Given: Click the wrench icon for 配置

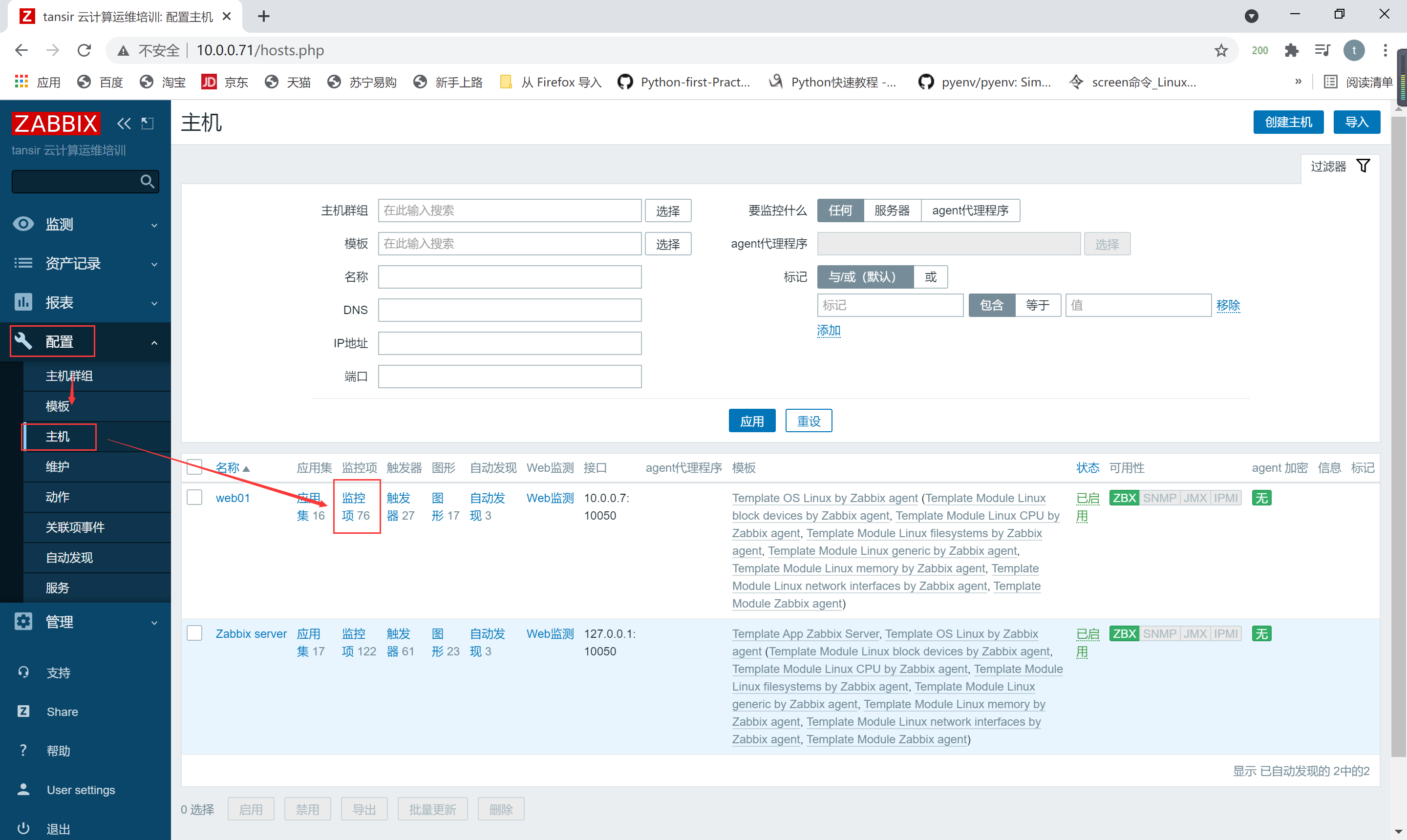Looking at the screenshot, I should click(x=23, y=341).
